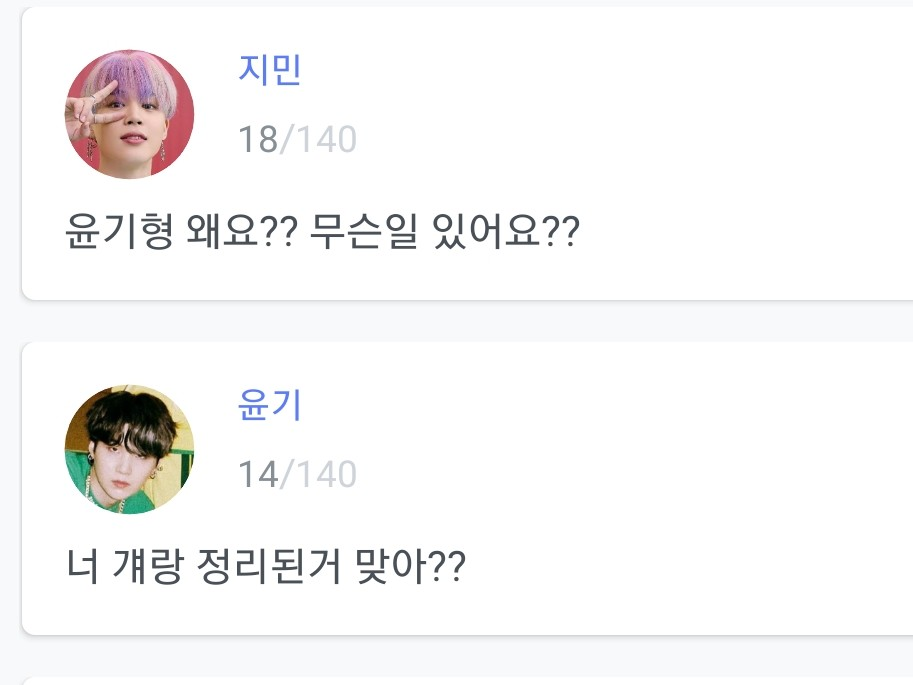Open the 윤기 username link
The image size is (913, 685).
point(270,406)
